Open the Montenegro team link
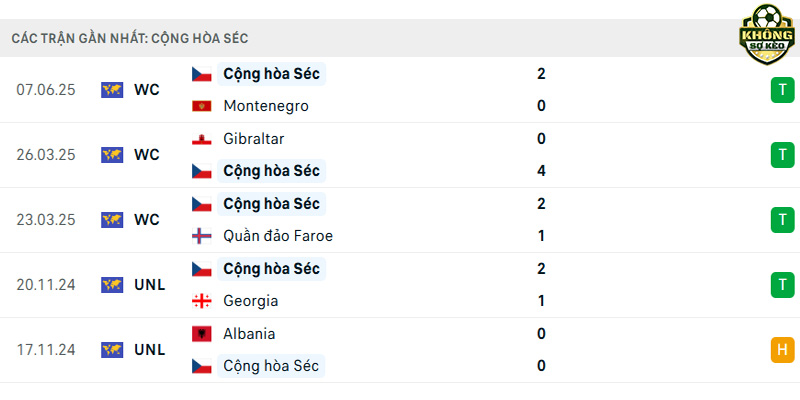Image resolution: width=800 pixels, height=400 pixels. [x=266, y=106]
